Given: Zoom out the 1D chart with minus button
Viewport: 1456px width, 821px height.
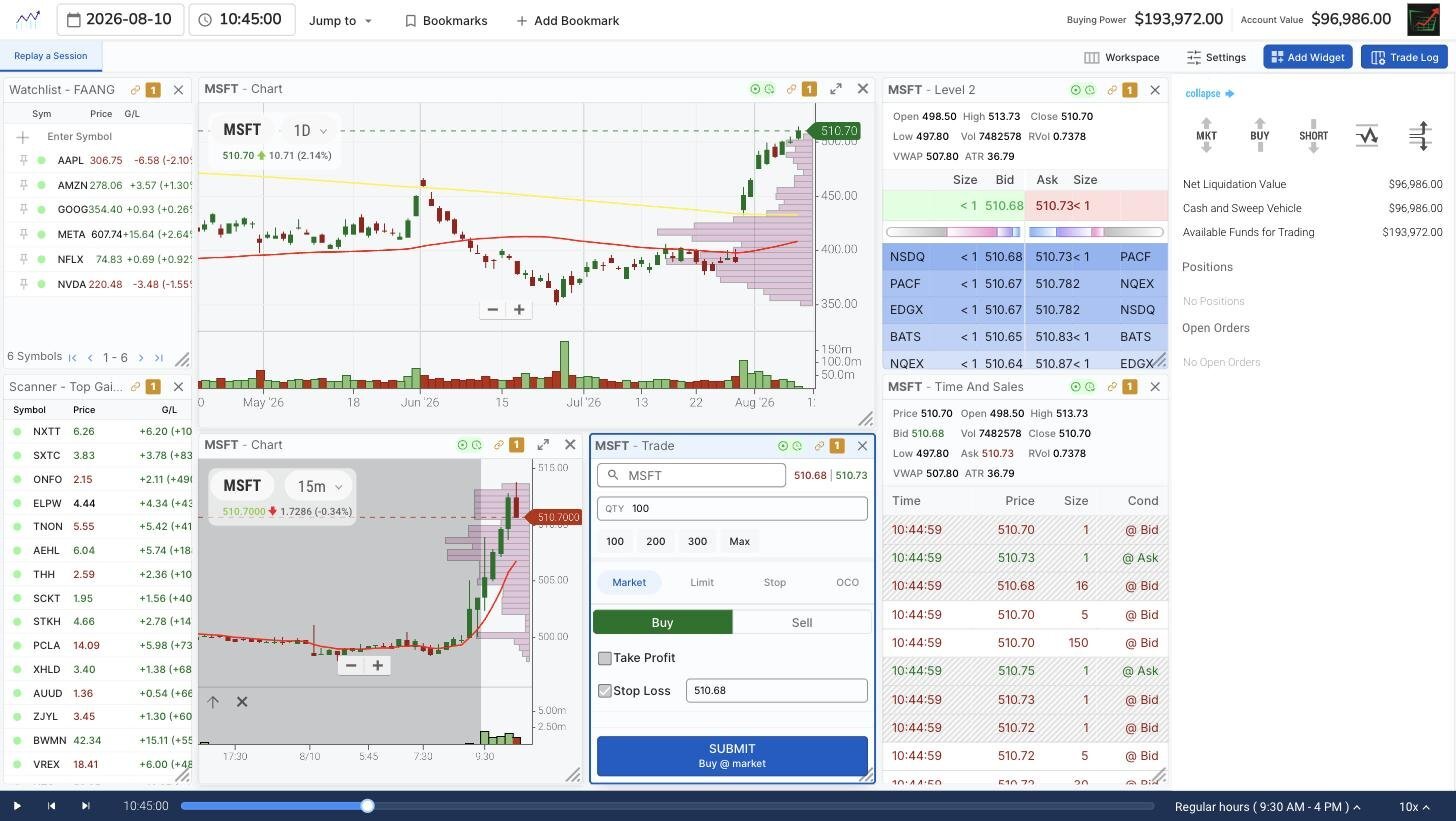Looking at the screenshot, I should click(492, 310).
